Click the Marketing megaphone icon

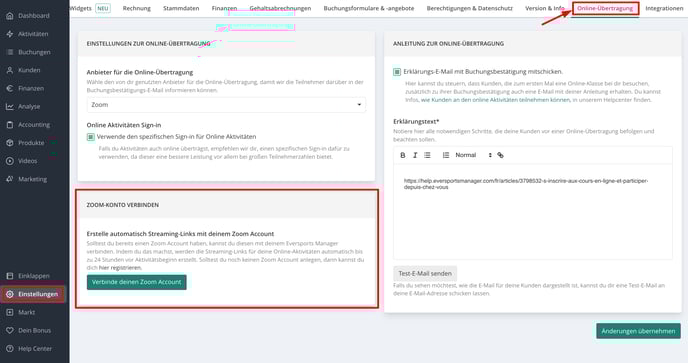pyautogui.click(x=10, y=179)
